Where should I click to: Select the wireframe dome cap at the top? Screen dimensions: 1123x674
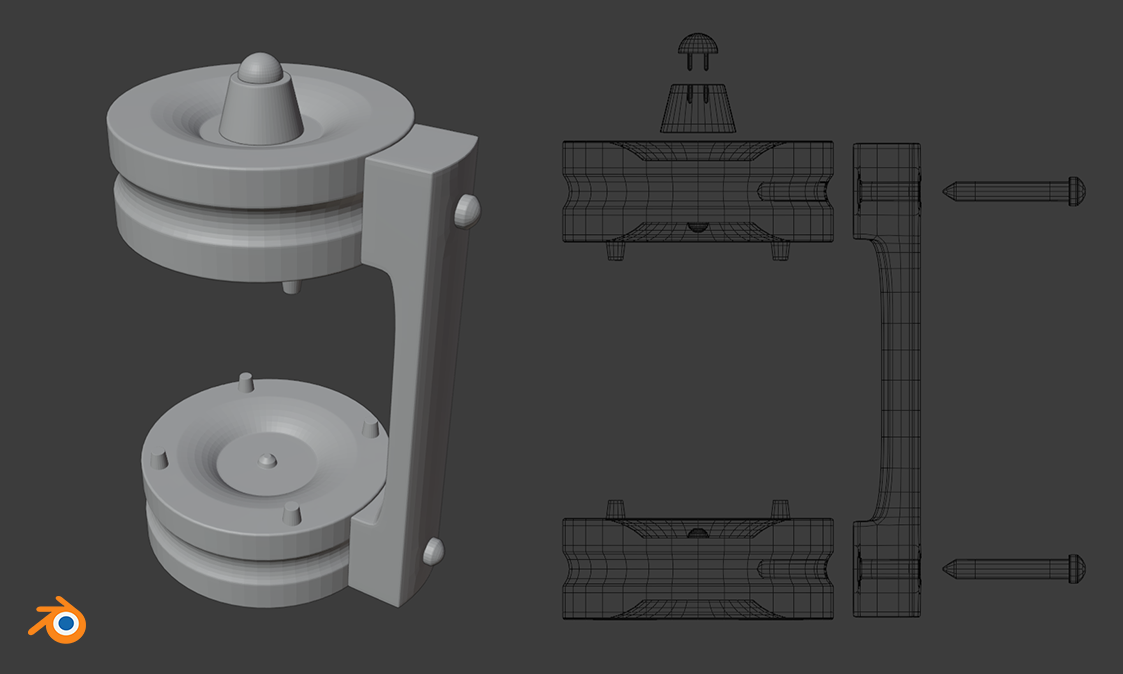[x=698, y=44]
